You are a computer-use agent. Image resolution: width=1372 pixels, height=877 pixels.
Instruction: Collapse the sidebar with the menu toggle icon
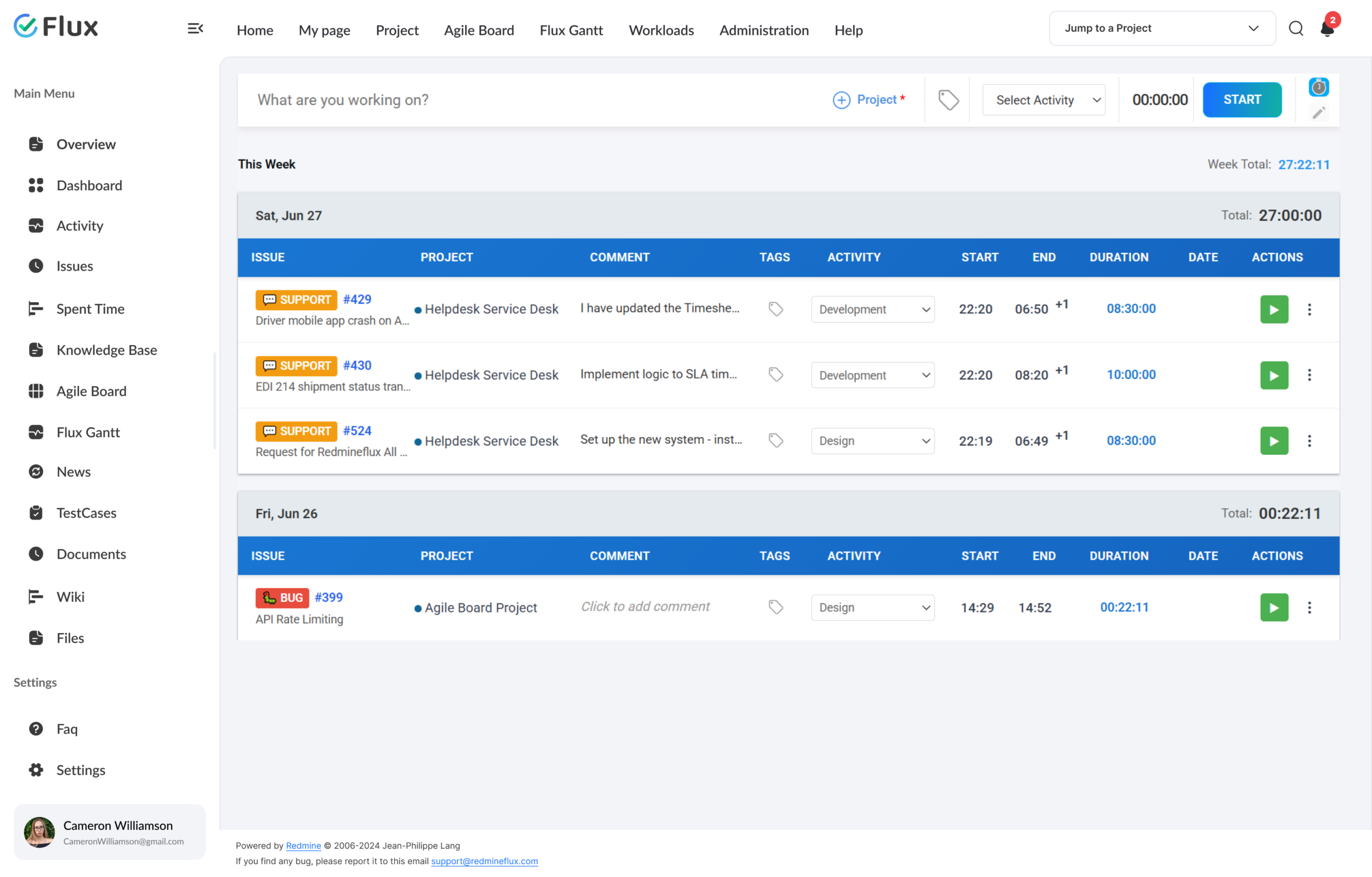click(x=196, y=28)
